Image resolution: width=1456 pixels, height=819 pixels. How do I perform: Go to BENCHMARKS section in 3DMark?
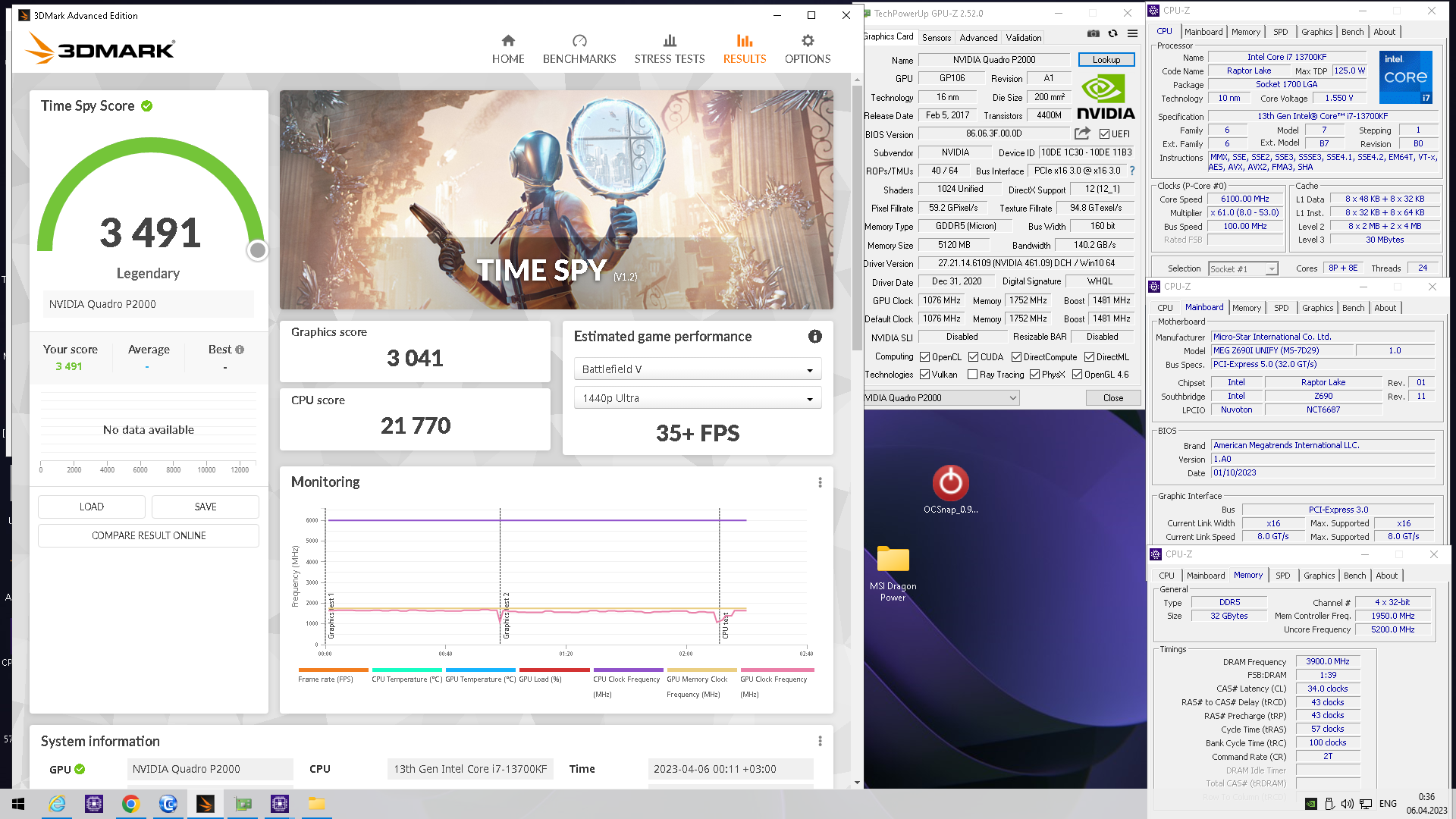pos(579,49)
